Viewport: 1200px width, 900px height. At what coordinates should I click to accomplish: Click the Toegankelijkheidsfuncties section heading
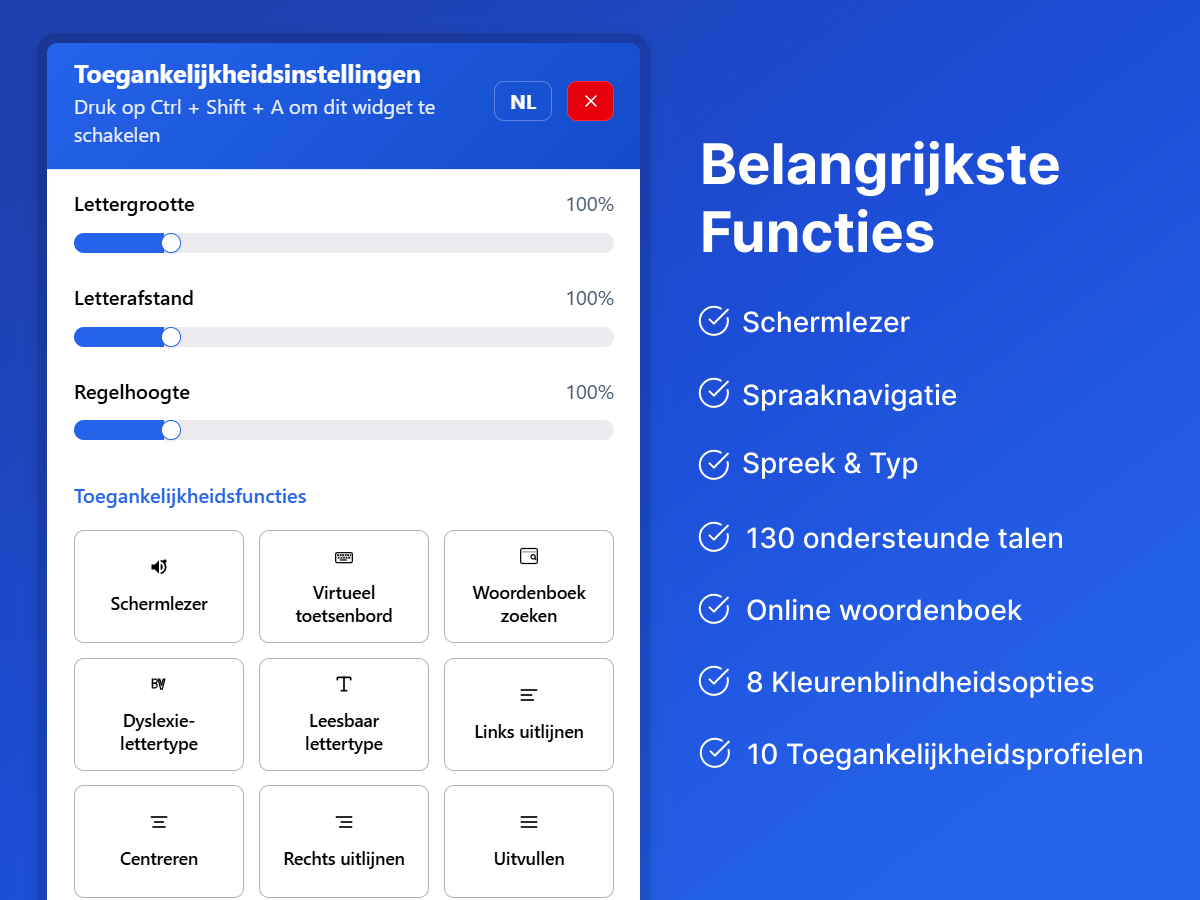click(x=190, y=496)
